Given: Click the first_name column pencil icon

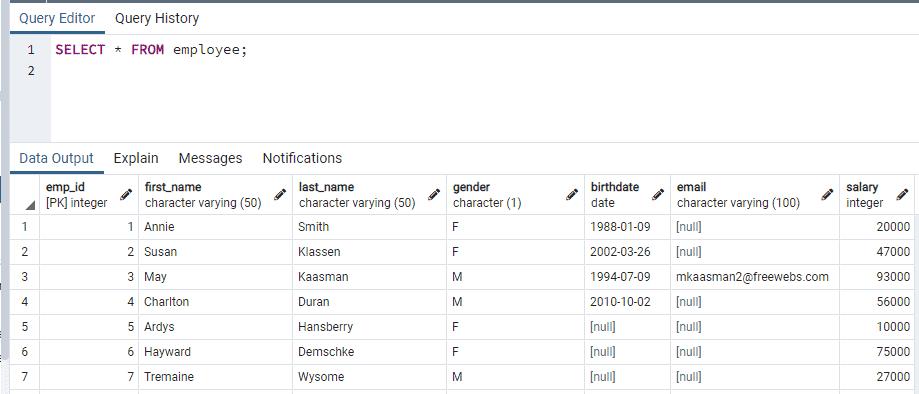Looking at the screenshot, I should click(x=280, y=195).
